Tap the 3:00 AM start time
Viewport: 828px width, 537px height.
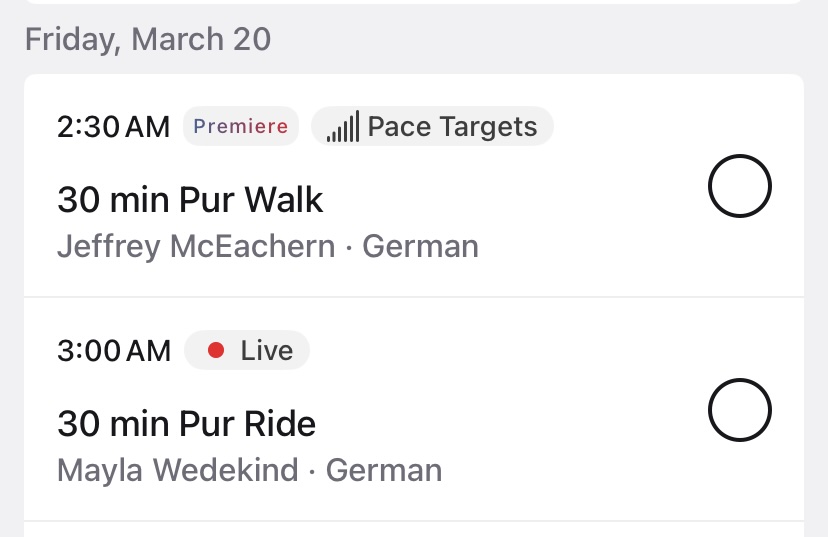pos(114,350)
